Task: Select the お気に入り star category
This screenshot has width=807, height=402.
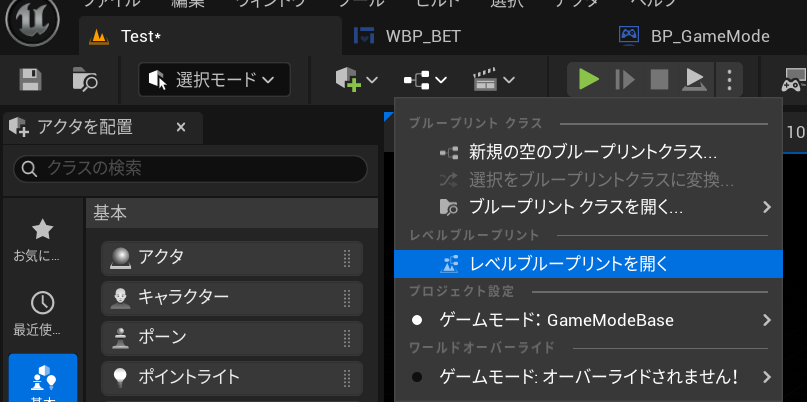Action: (x=42, y=240)
